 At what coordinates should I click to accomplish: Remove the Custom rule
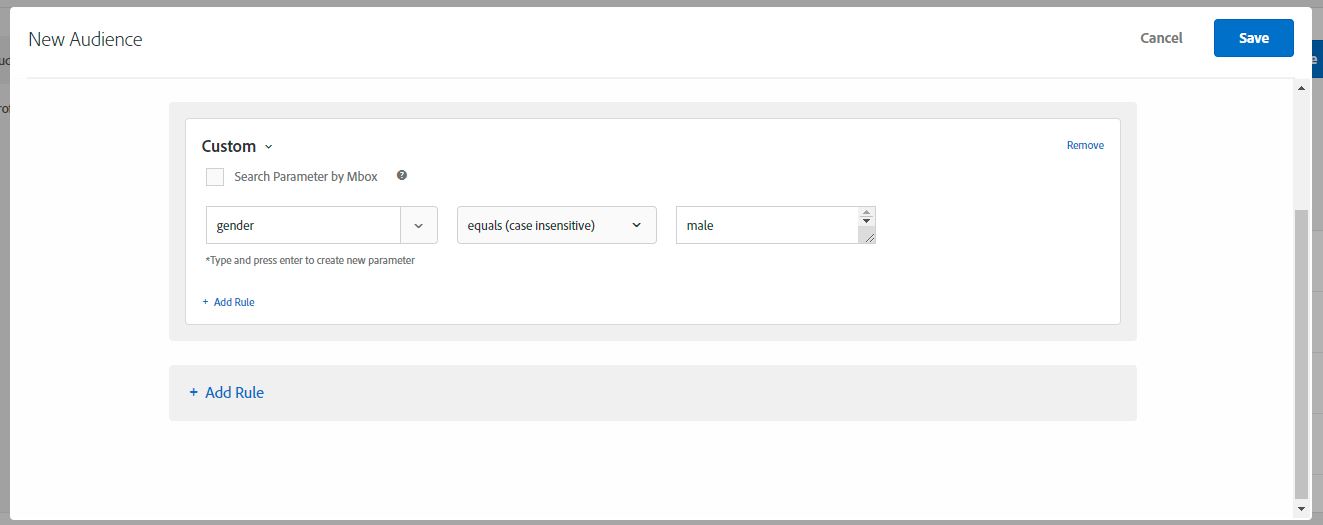(x=1085, y=145)
